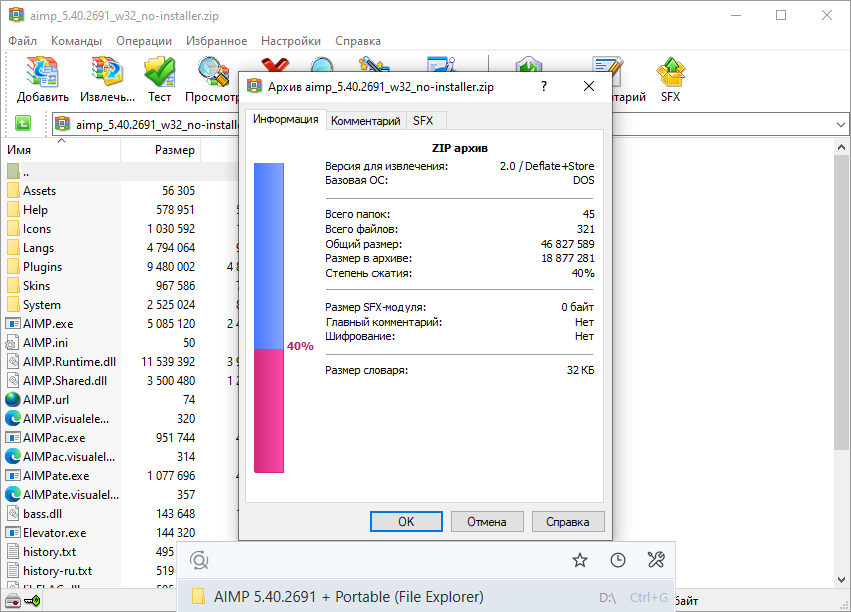Click the Добавить (Add) toolbar icon
851x612 pixels.
(42, 72)
